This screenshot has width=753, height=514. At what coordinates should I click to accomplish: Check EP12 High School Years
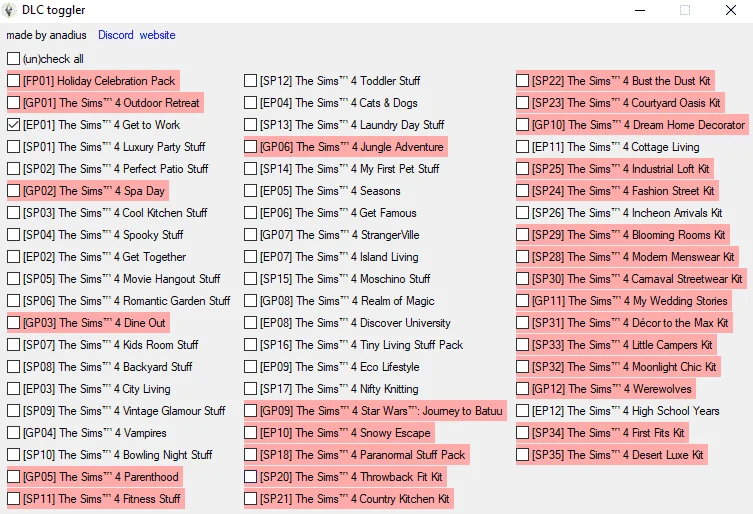pos(522,411)
